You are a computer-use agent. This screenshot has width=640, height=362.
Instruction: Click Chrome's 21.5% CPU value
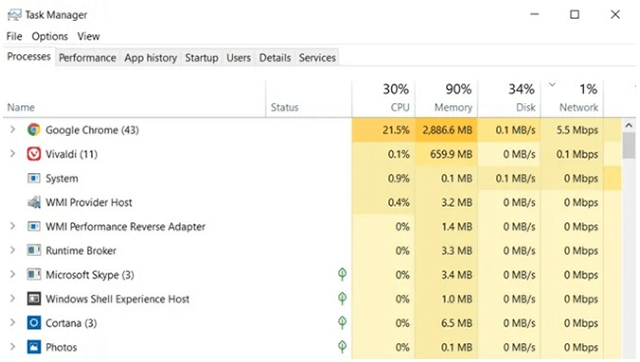tap(396, 130)
